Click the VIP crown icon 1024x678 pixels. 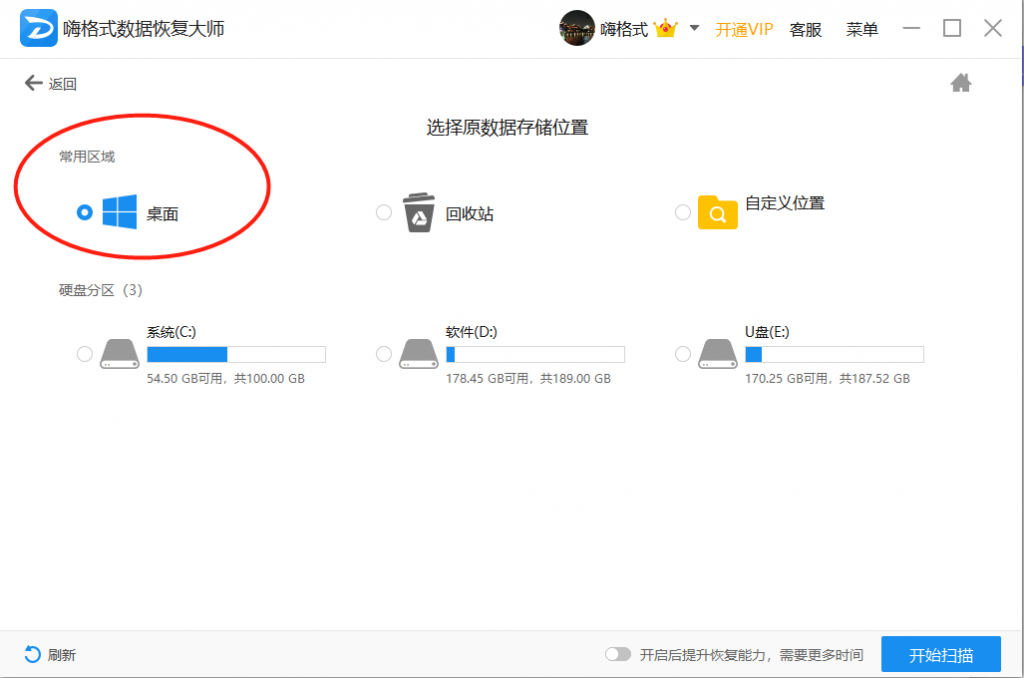click(x=665, y=28)
